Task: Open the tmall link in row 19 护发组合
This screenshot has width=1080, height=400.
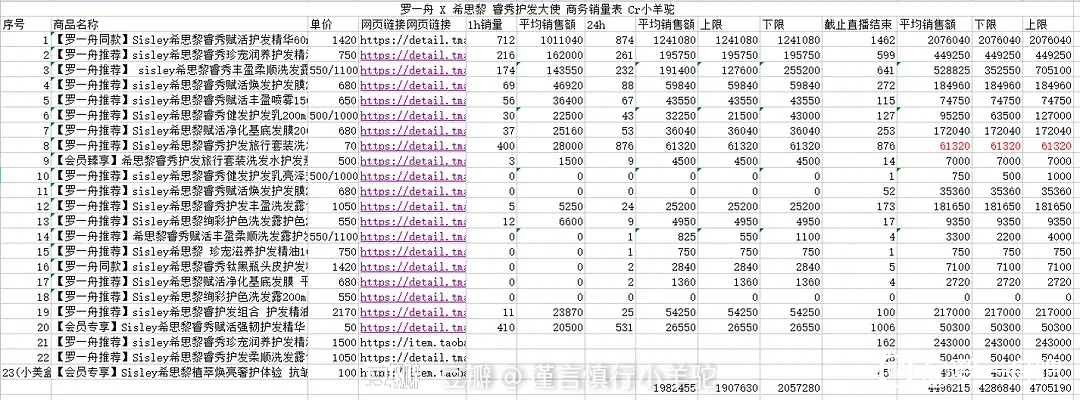Action: click(412, 313)
